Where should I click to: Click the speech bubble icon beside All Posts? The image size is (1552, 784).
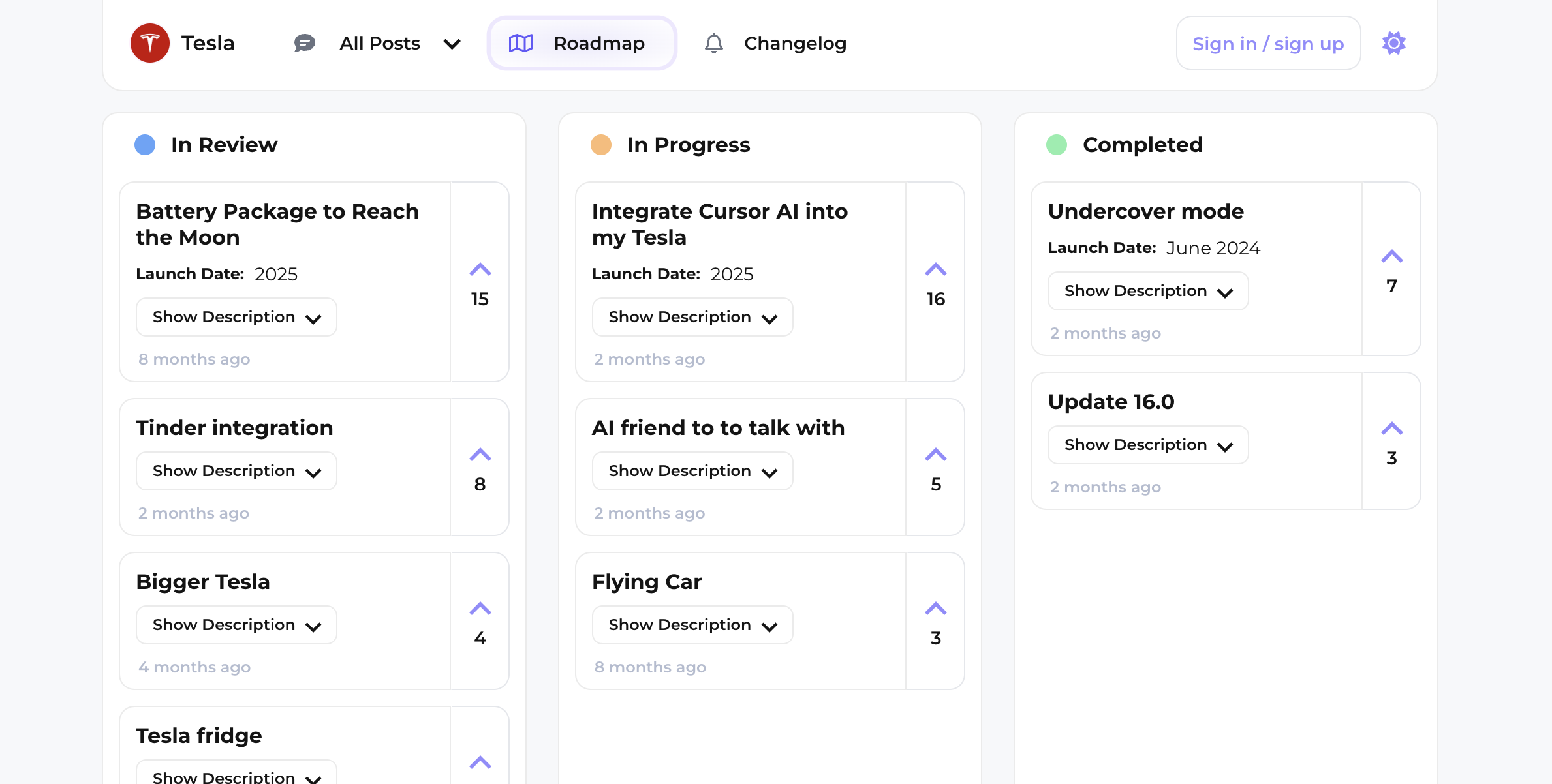point(304,42)
